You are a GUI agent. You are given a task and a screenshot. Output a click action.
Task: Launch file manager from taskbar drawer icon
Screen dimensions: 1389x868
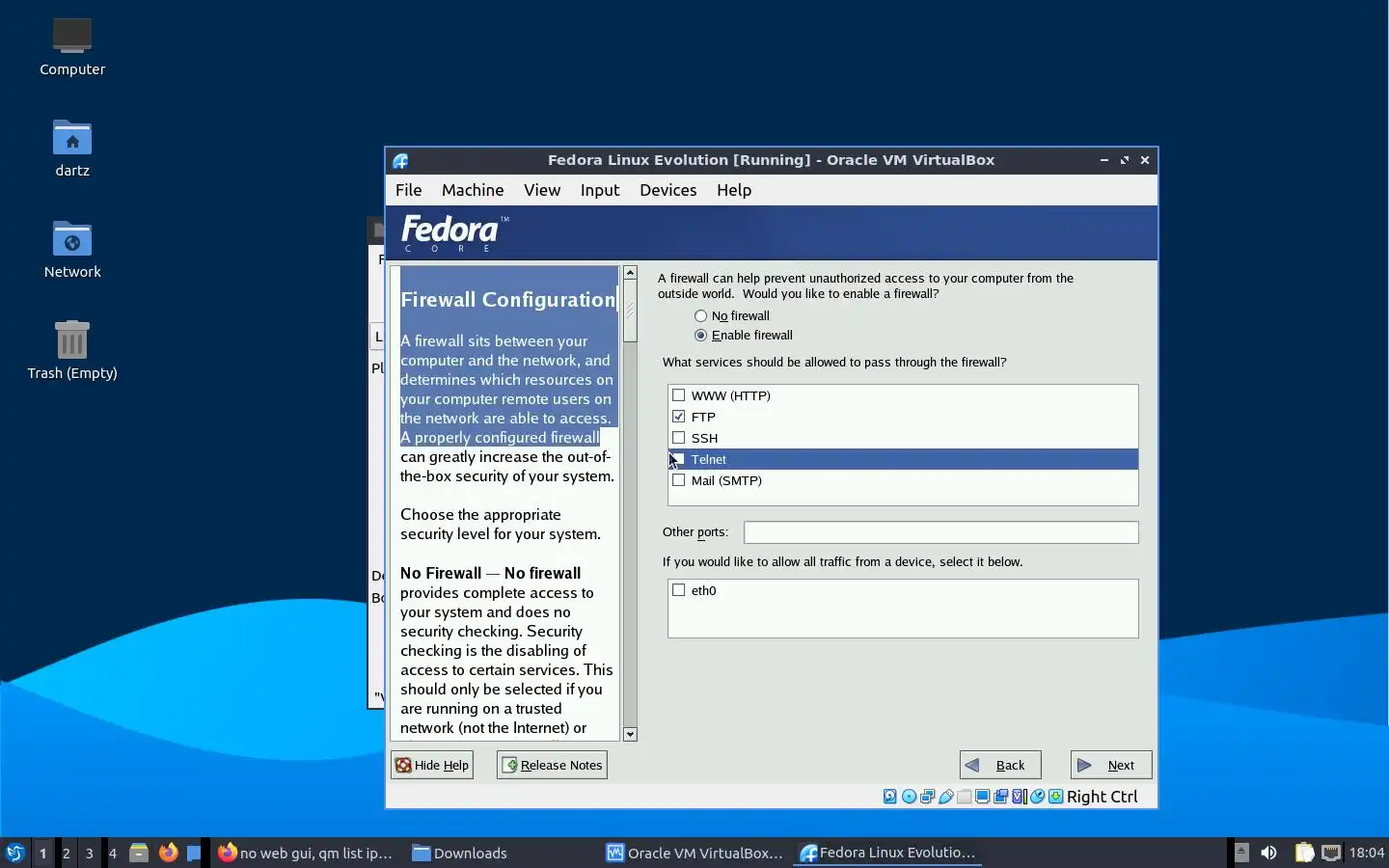click(139, 853)
